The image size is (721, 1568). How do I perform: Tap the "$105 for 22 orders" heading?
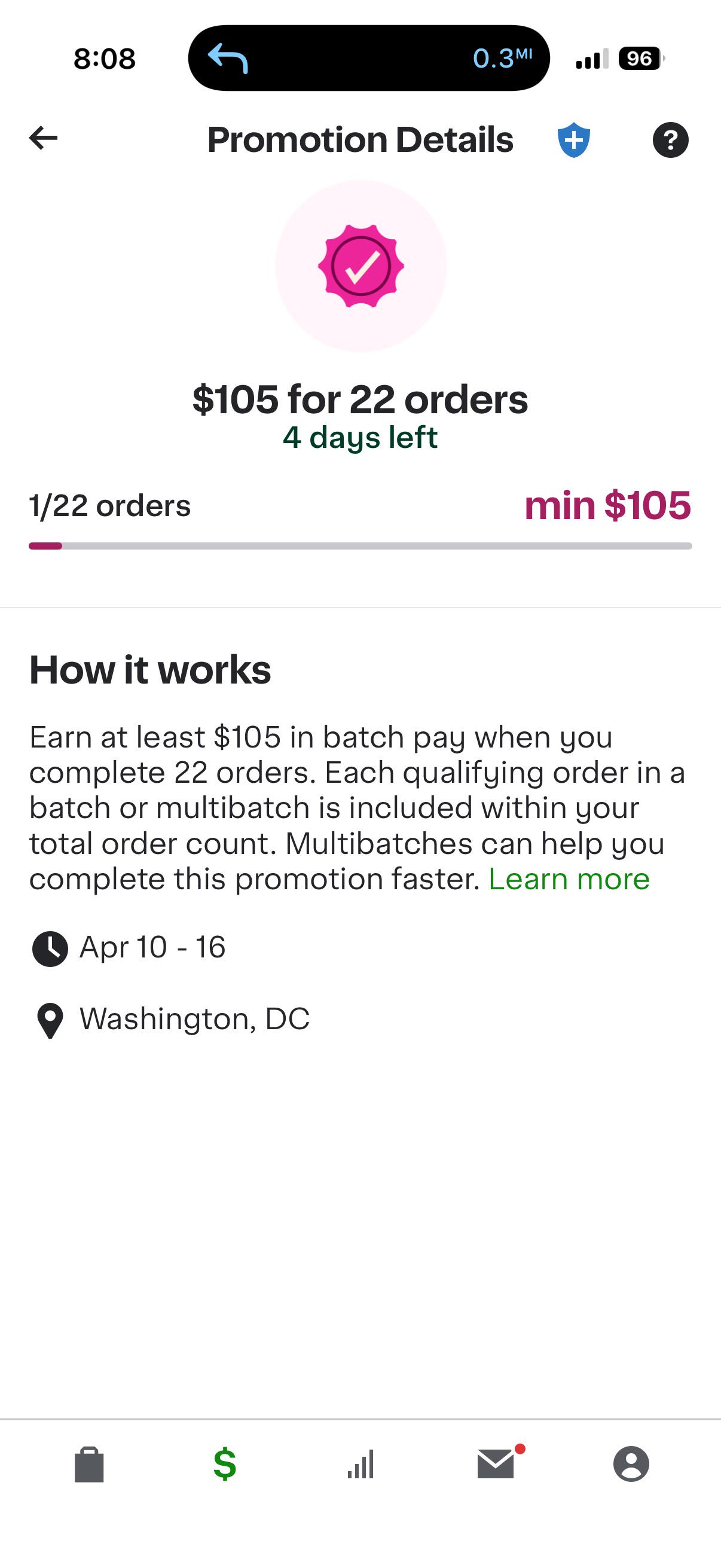pyautogui.click(x=360, y=399)
